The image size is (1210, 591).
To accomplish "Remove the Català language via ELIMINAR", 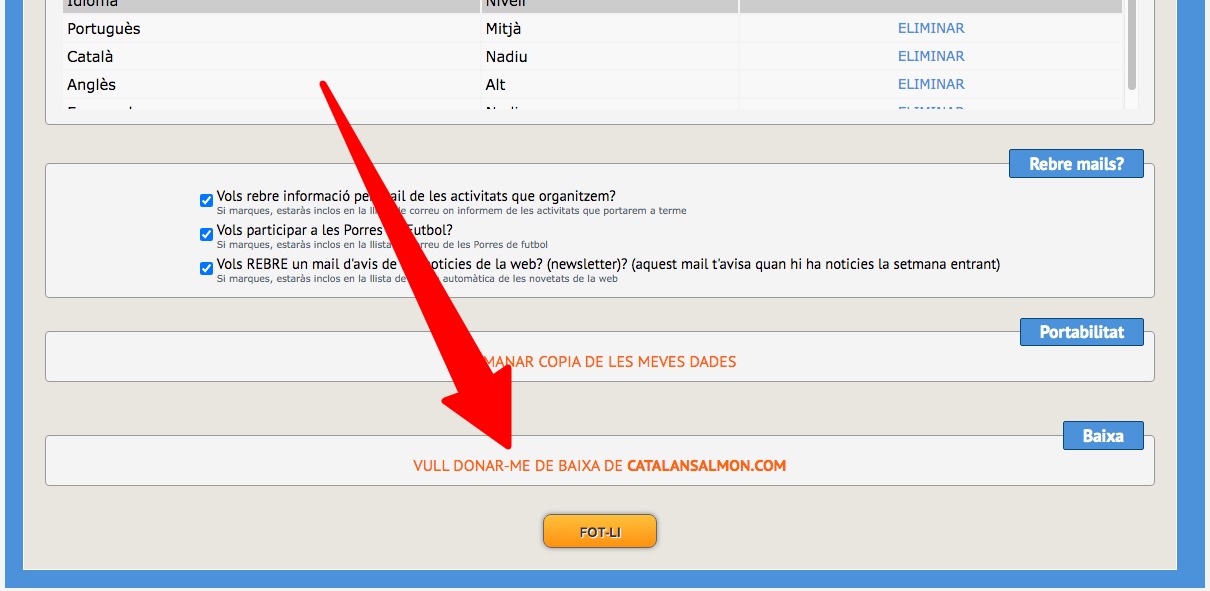I will coord(931,56).
